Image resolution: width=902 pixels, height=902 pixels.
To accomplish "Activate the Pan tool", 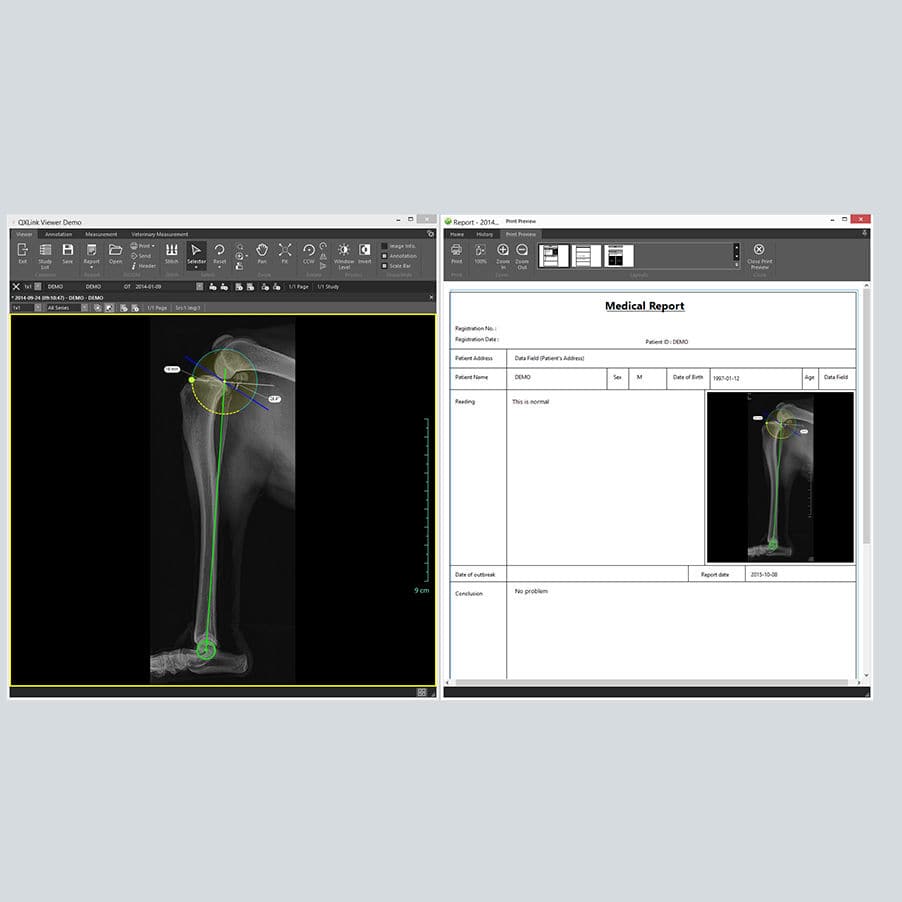I will pos(262,251).
